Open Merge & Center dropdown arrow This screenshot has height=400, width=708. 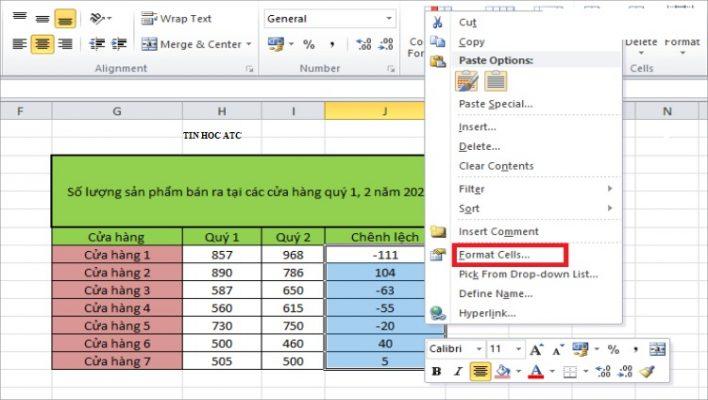tap(249, 44)
